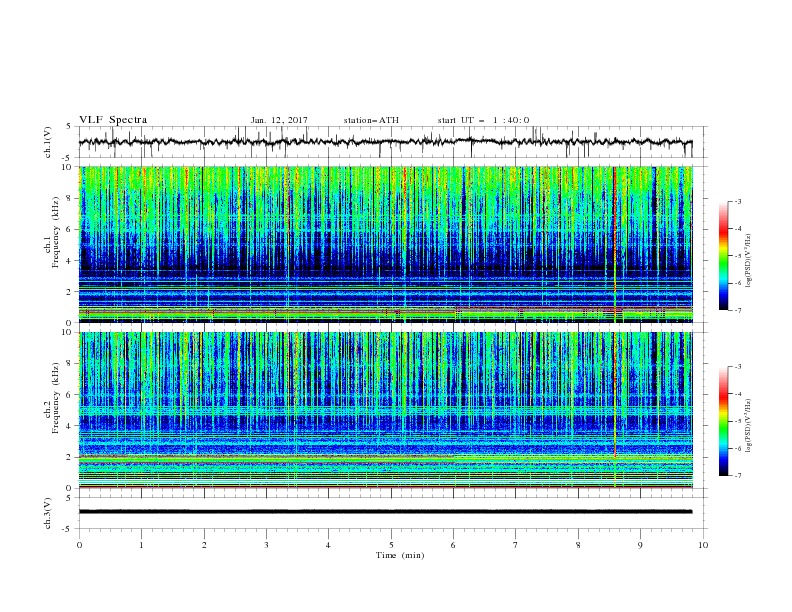
Task: Click the "-7" tick on ch.1 colorbar
Action: click(738, 310)
